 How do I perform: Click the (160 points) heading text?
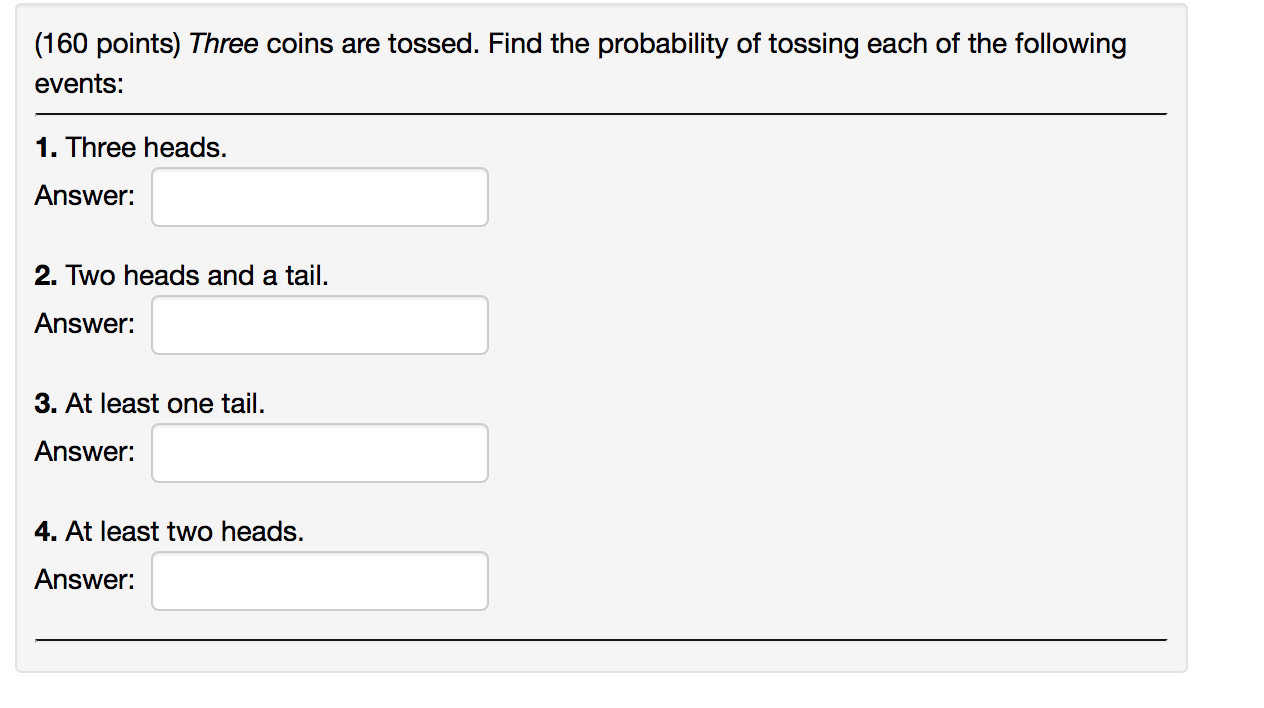click(110, 43)
